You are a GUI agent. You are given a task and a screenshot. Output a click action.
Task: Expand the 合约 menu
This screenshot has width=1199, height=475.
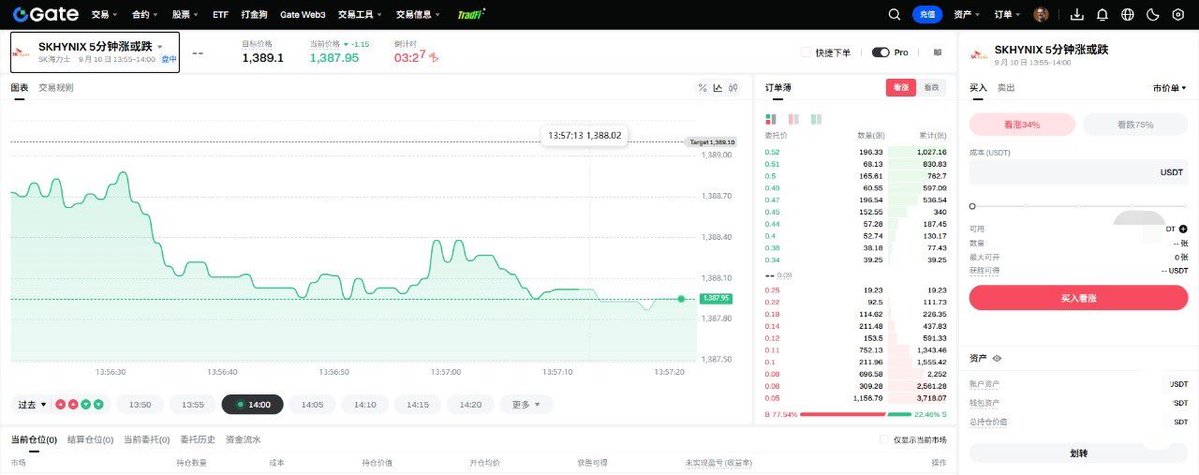pyautogui.click(x=145, y=15)
